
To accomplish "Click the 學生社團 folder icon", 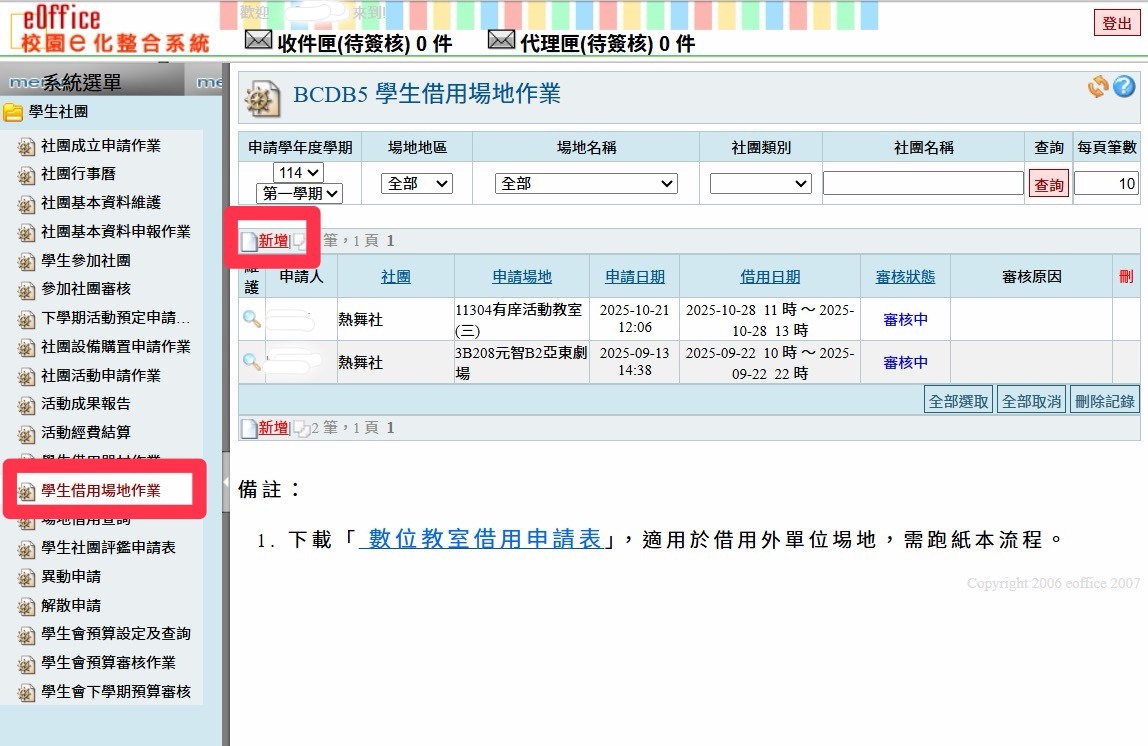I will pyautogui.click(x=13, y=112).
